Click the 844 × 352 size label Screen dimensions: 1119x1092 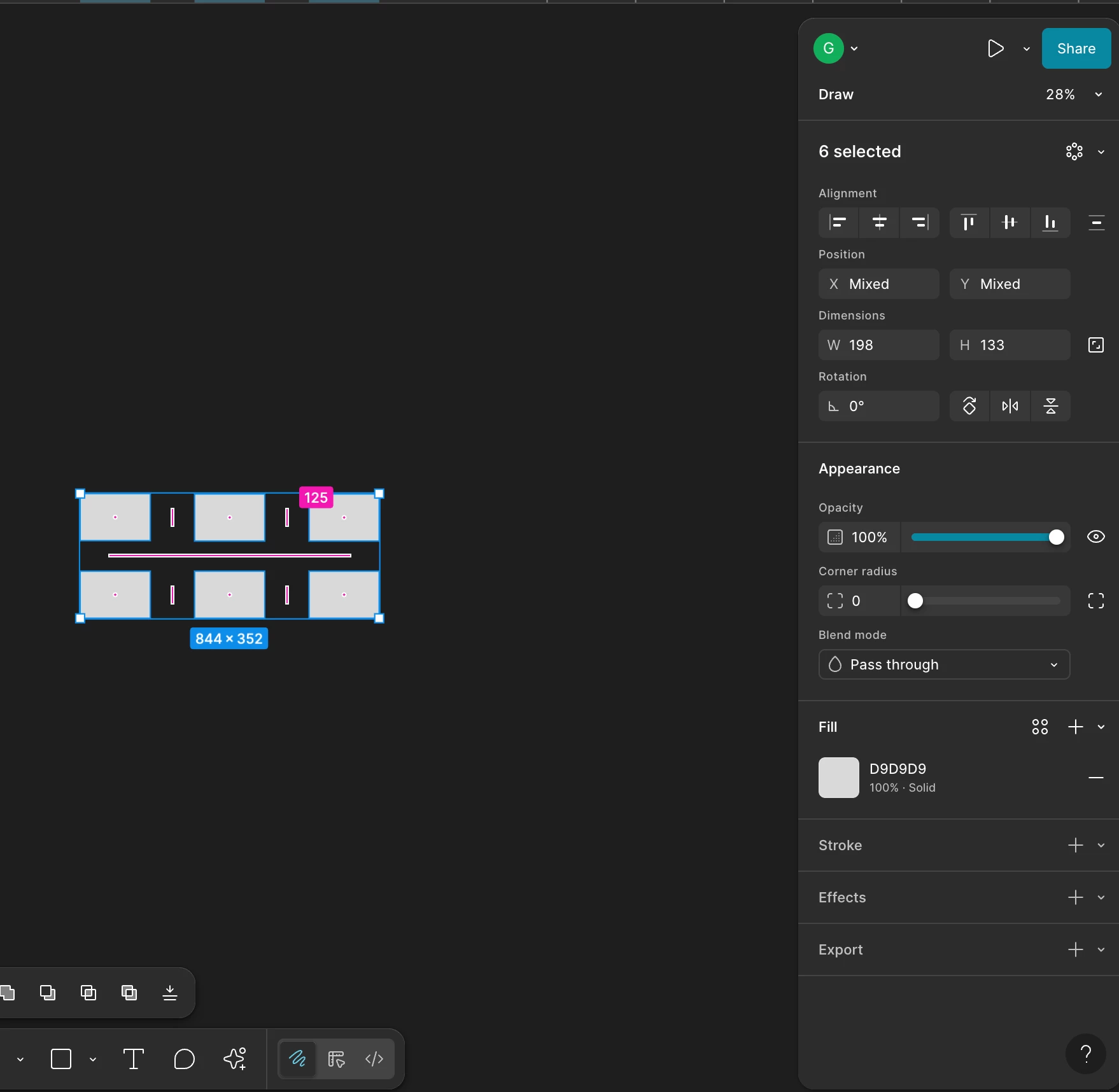click(x=229, y=638)
